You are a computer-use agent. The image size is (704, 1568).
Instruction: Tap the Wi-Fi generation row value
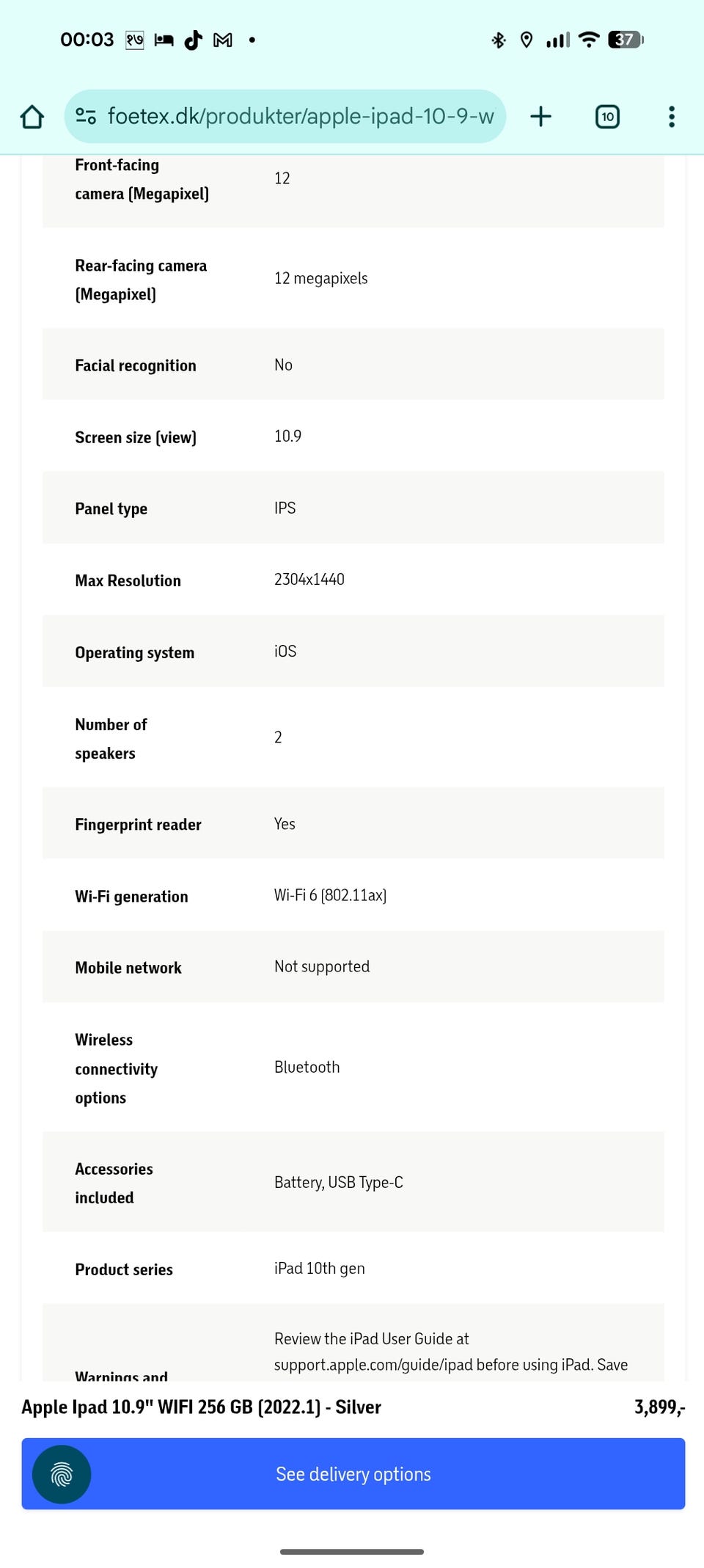330,895
